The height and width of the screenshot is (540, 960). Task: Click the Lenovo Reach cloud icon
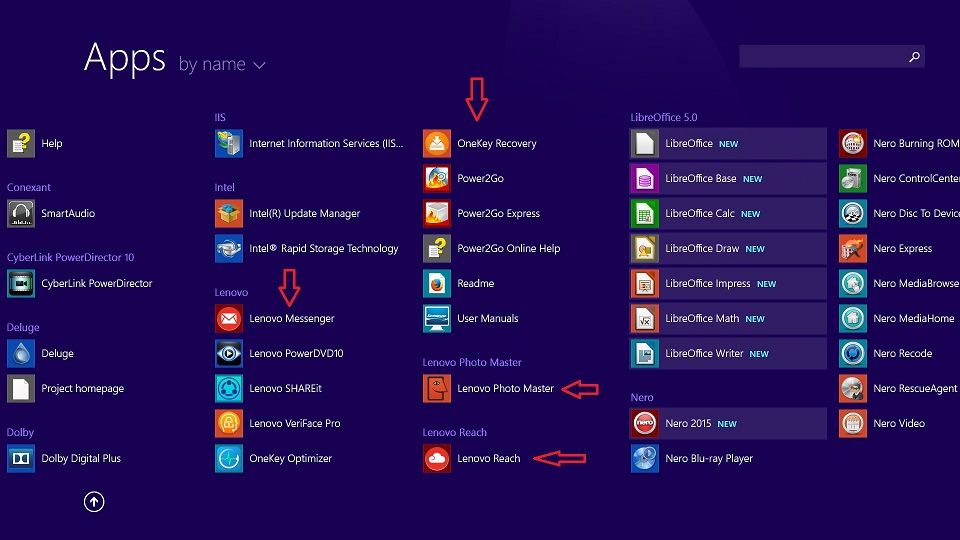click(437, 459)
